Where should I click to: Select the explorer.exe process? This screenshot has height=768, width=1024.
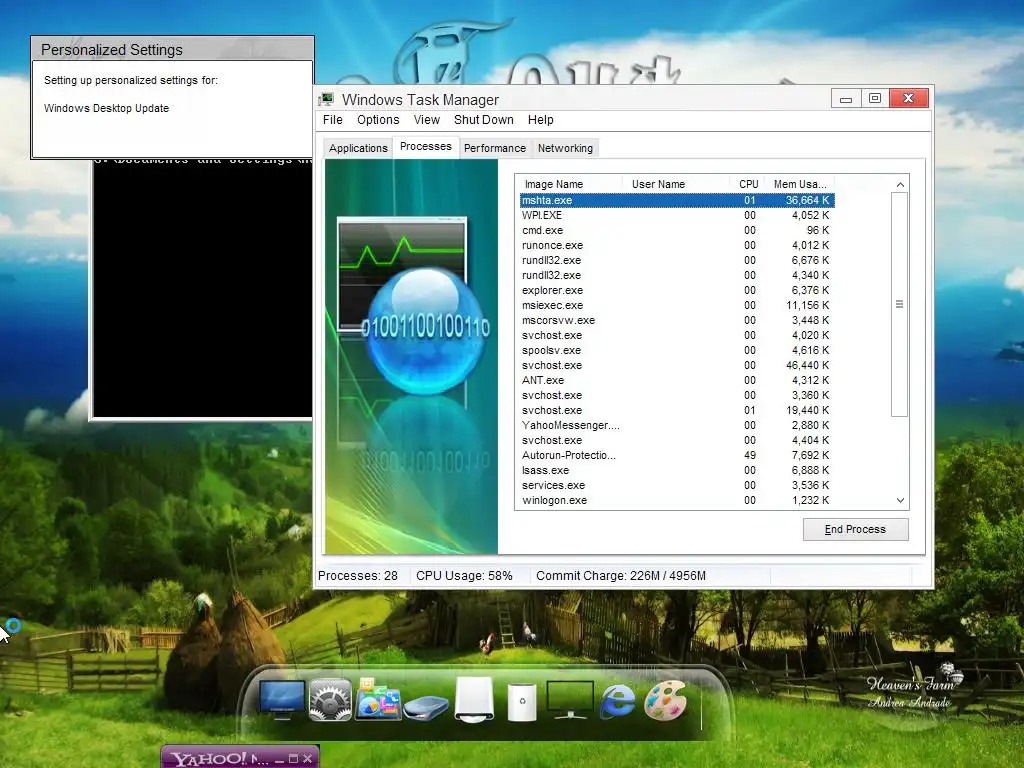point(677,291)
